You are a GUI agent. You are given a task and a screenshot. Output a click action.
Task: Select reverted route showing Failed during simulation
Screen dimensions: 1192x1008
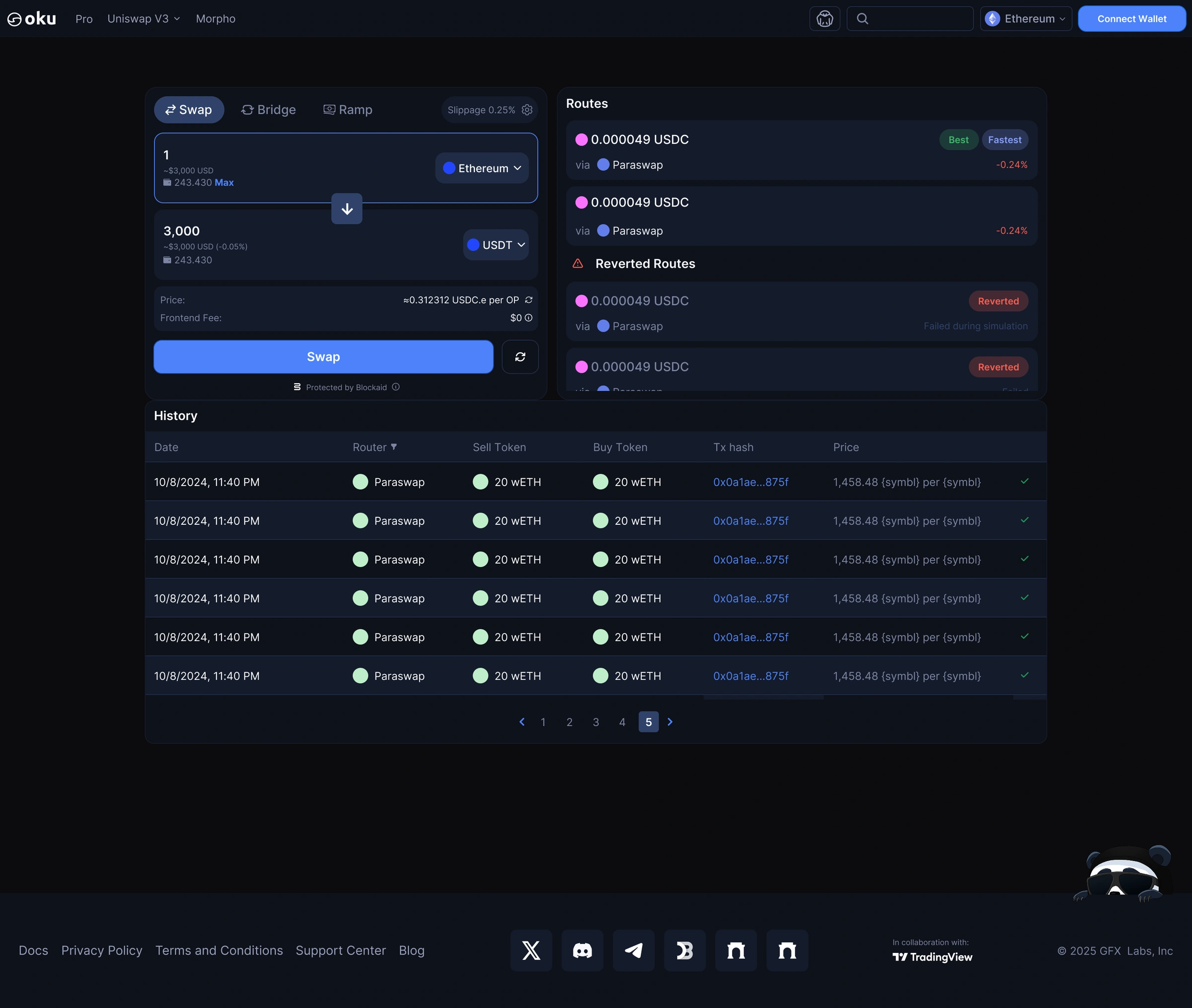coord(801,311)
